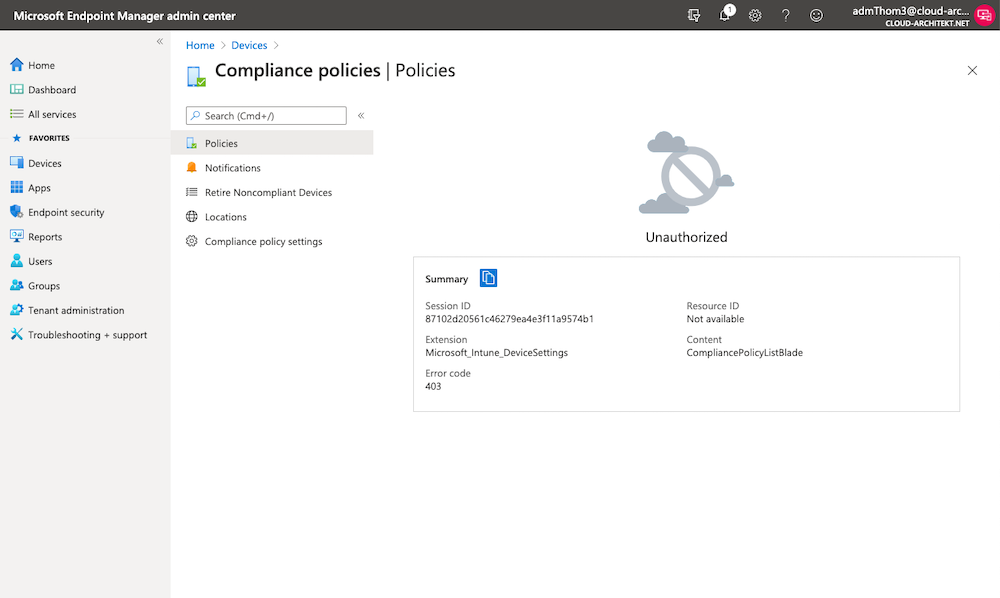Go to Home breadcrumb link
The image size is (1000, 598).
point(200,45)
